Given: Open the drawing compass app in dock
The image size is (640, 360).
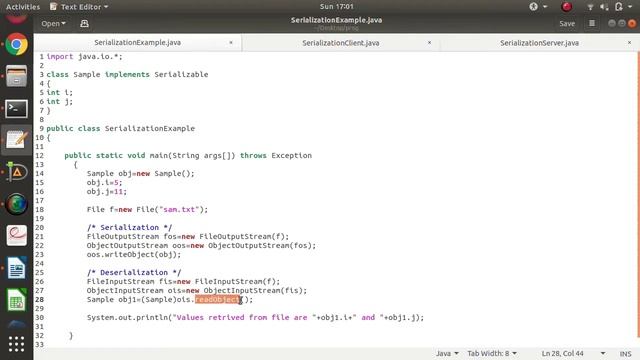Looking at the screenshot, I should click(x=16, y=172).
